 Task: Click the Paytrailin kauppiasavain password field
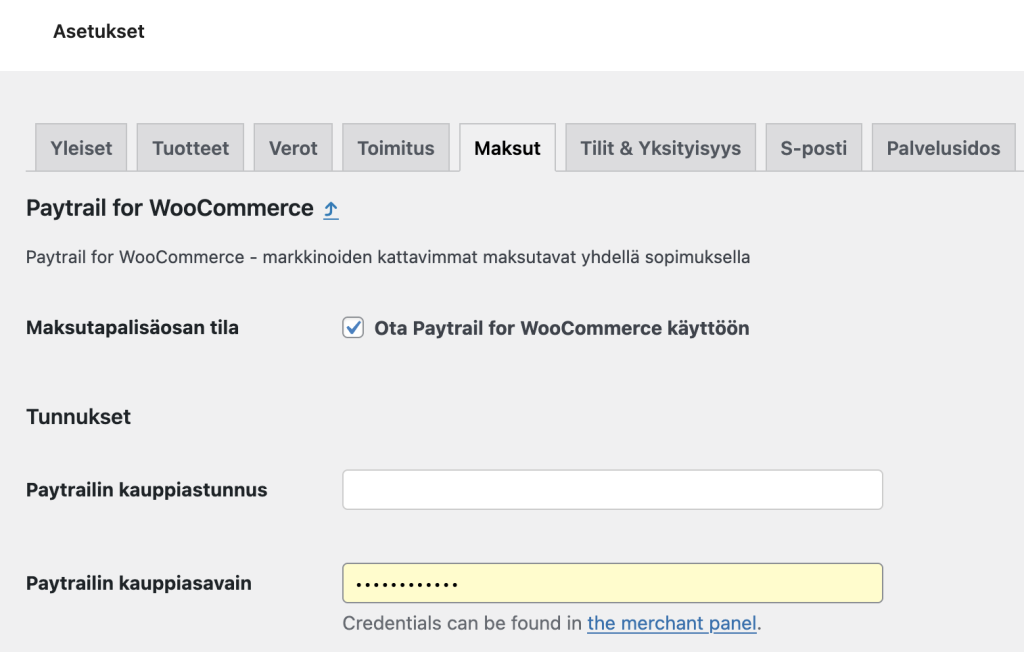(x=613, y=583)
